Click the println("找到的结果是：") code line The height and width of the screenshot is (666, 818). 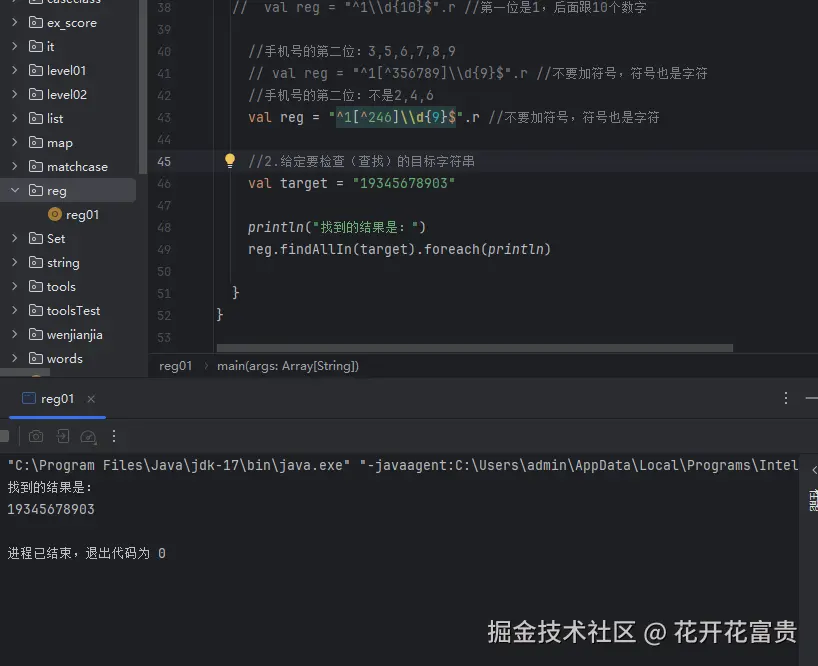(336, 227)
